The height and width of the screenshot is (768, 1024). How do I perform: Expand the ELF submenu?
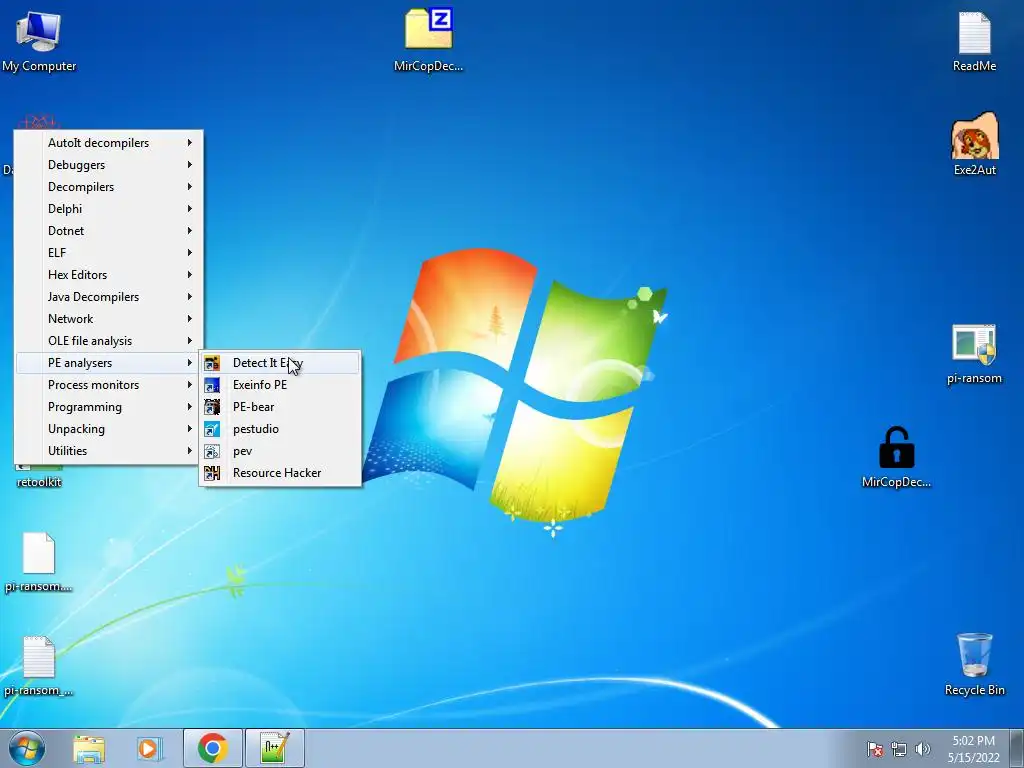108,253
